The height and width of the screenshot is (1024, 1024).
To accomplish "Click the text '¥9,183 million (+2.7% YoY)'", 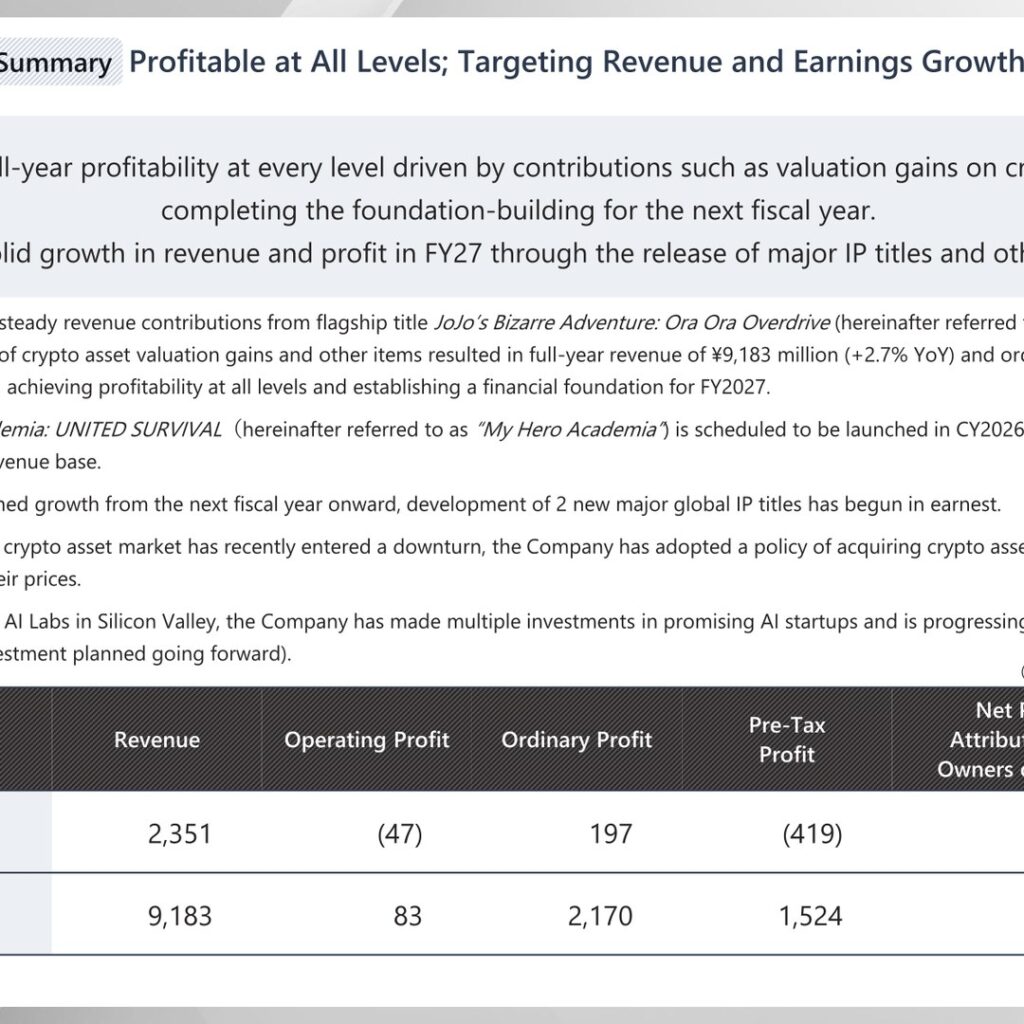I will [832, 355].
